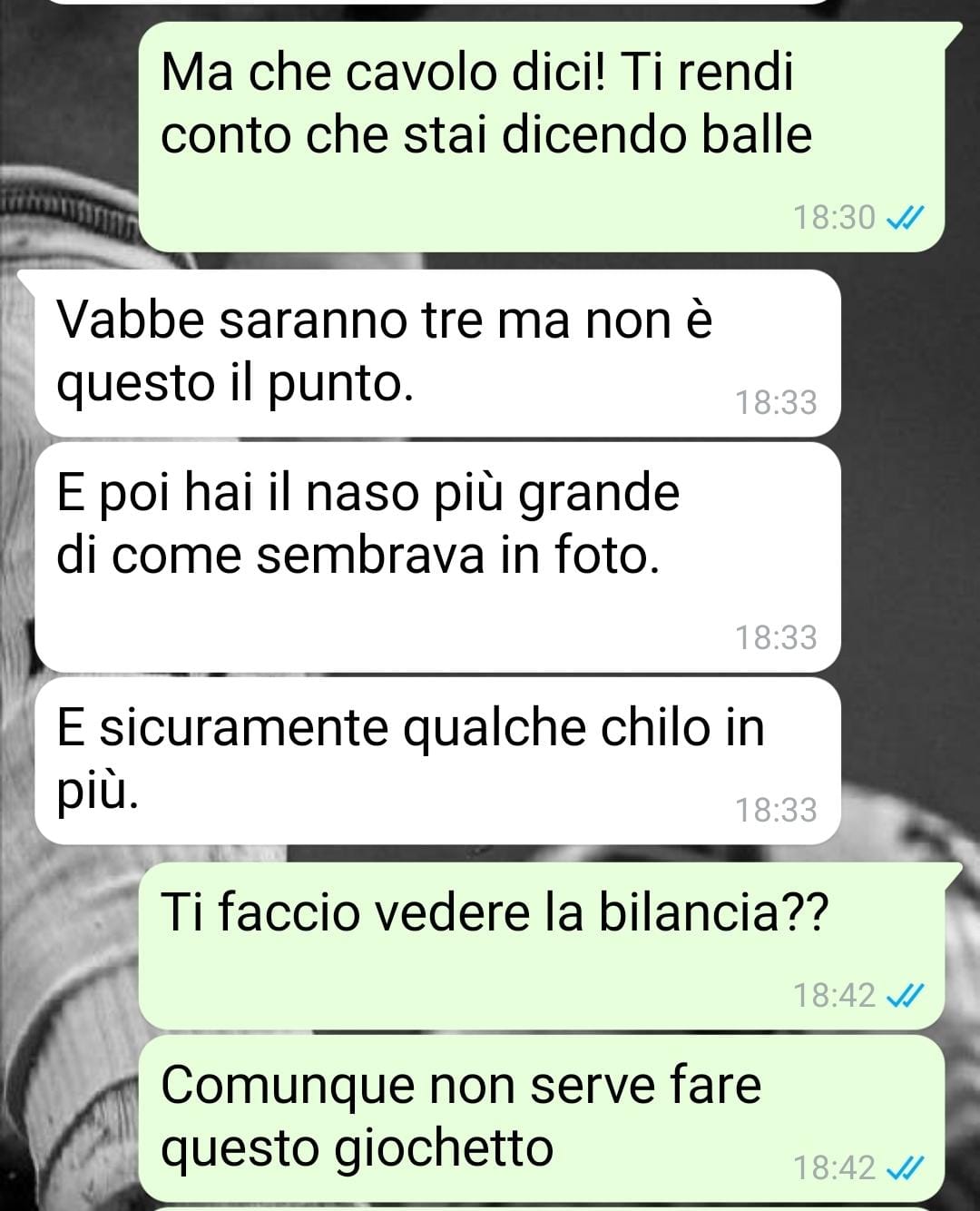Tap the timestamp under 'questo il punto.'
Image resolution: width=980 pixels, height=1211 pixels.
(x=776, y=402)
